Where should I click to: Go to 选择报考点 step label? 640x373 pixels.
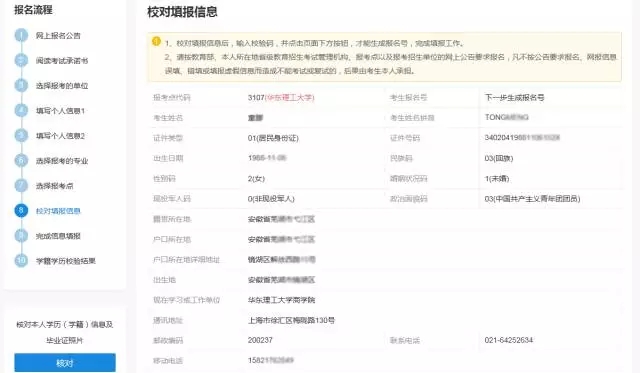point(54,186)
